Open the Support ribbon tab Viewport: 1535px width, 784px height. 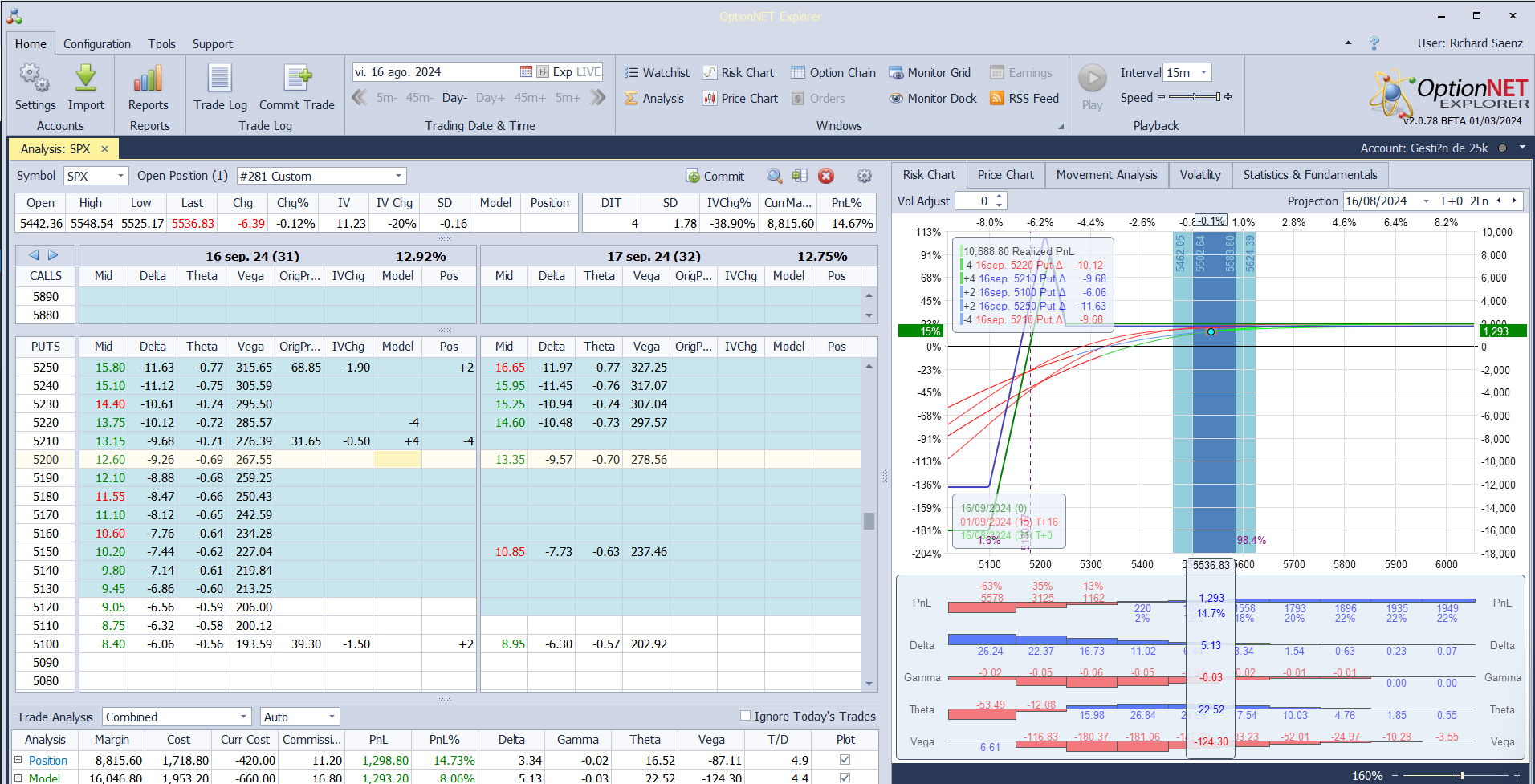[x=213, y=44]
